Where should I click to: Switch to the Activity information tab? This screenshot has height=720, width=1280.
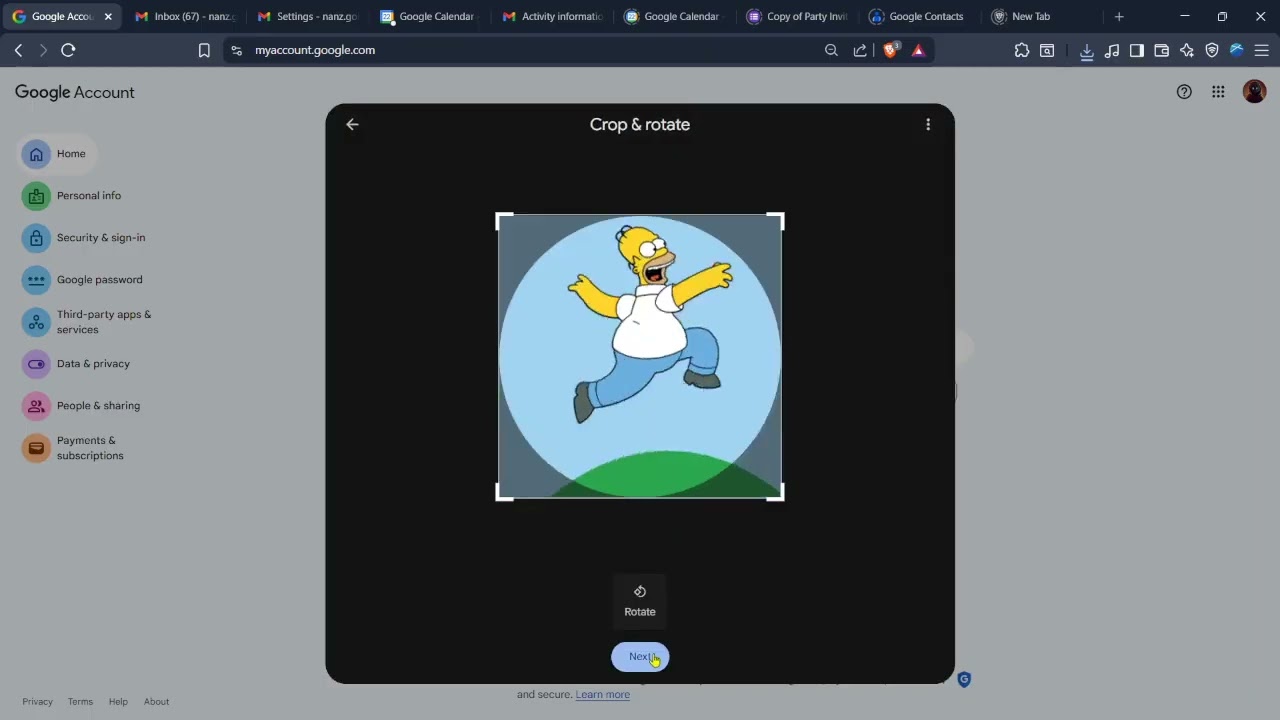tap(553, 17)
